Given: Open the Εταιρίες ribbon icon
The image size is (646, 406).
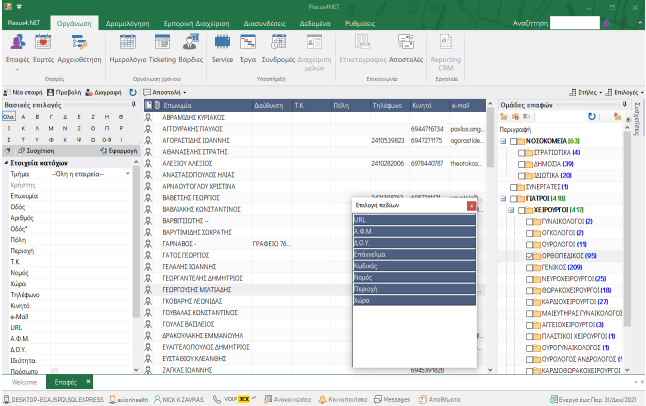Looking at the screenshot, I should tap(20, 45).
